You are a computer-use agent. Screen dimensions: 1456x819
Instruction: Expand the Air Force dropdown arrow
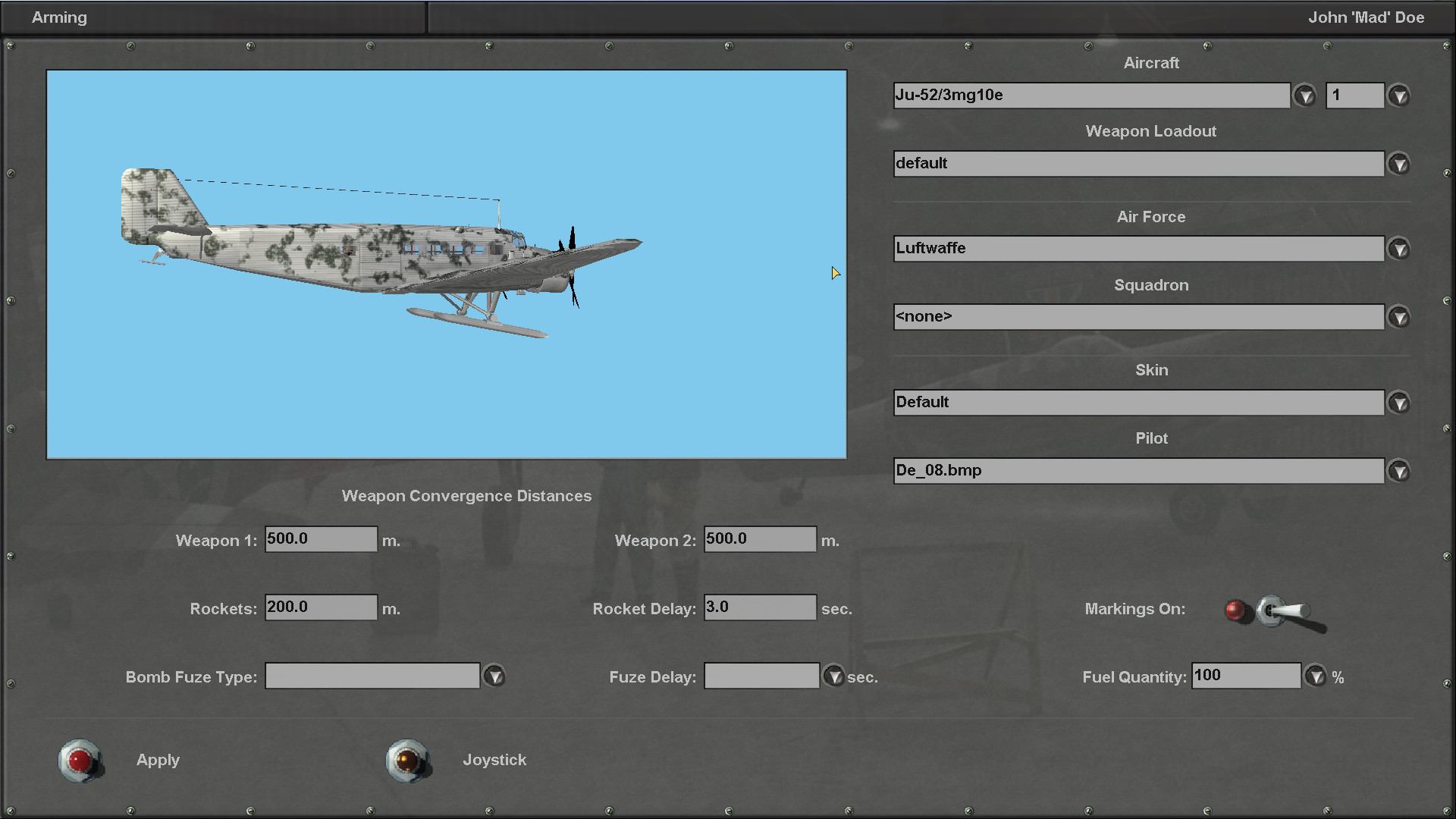pyautogui.click(x=1398, y=249)
